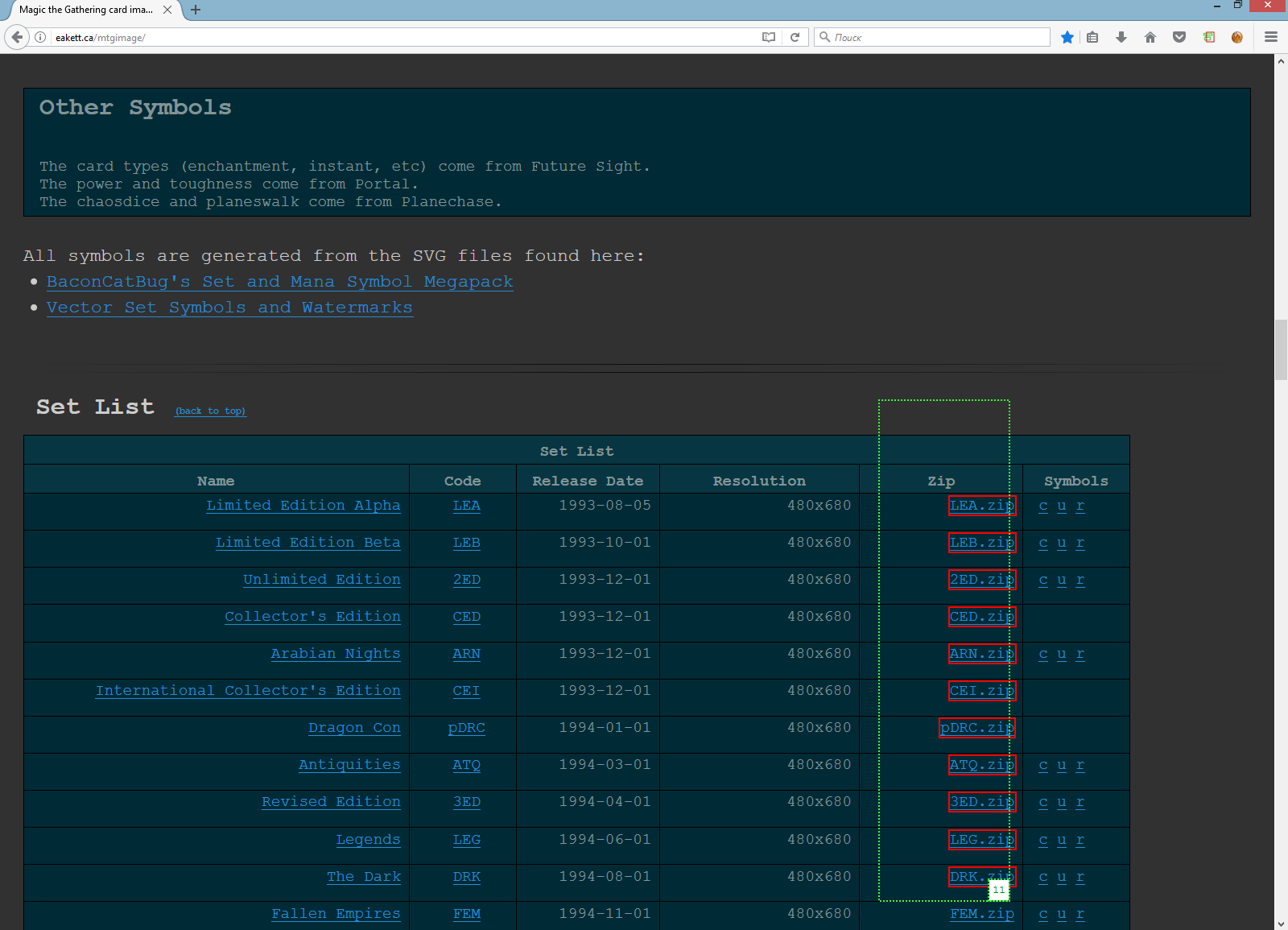Open Antiquities set link
Viewport: 1288px width, 930px height.
point(349,765)
